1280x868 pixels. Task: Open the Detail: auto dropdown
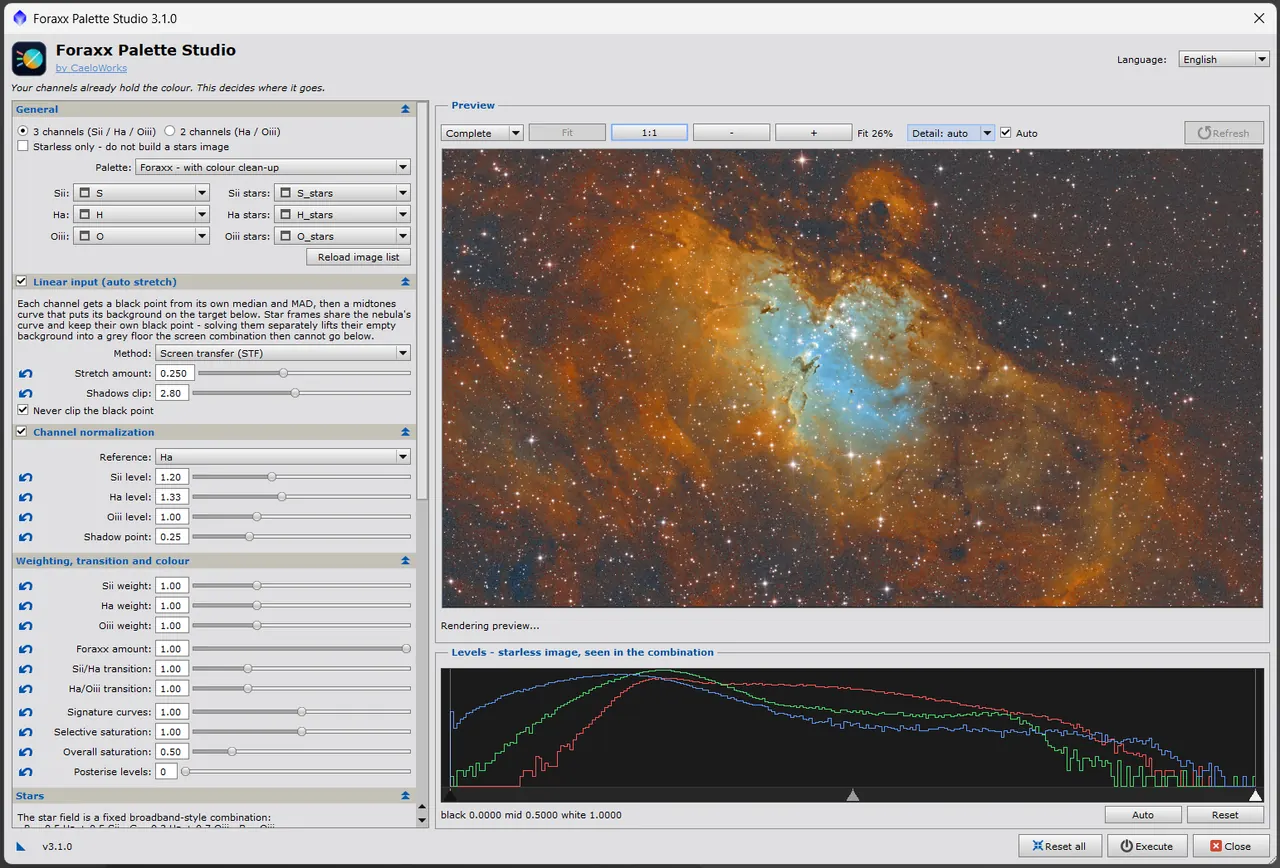click(951, 133)
